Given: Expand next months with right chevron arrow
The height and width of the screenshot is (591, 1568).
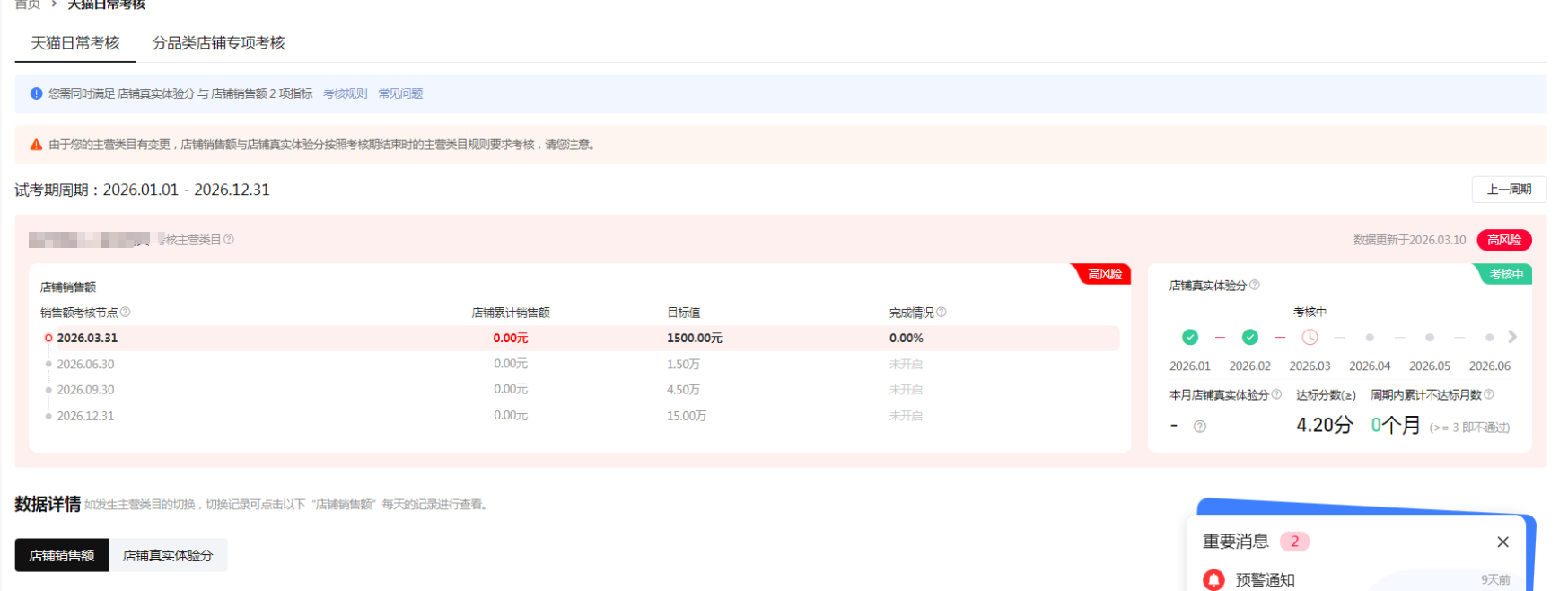Looking at the screenshot, I should [1512, 337].
